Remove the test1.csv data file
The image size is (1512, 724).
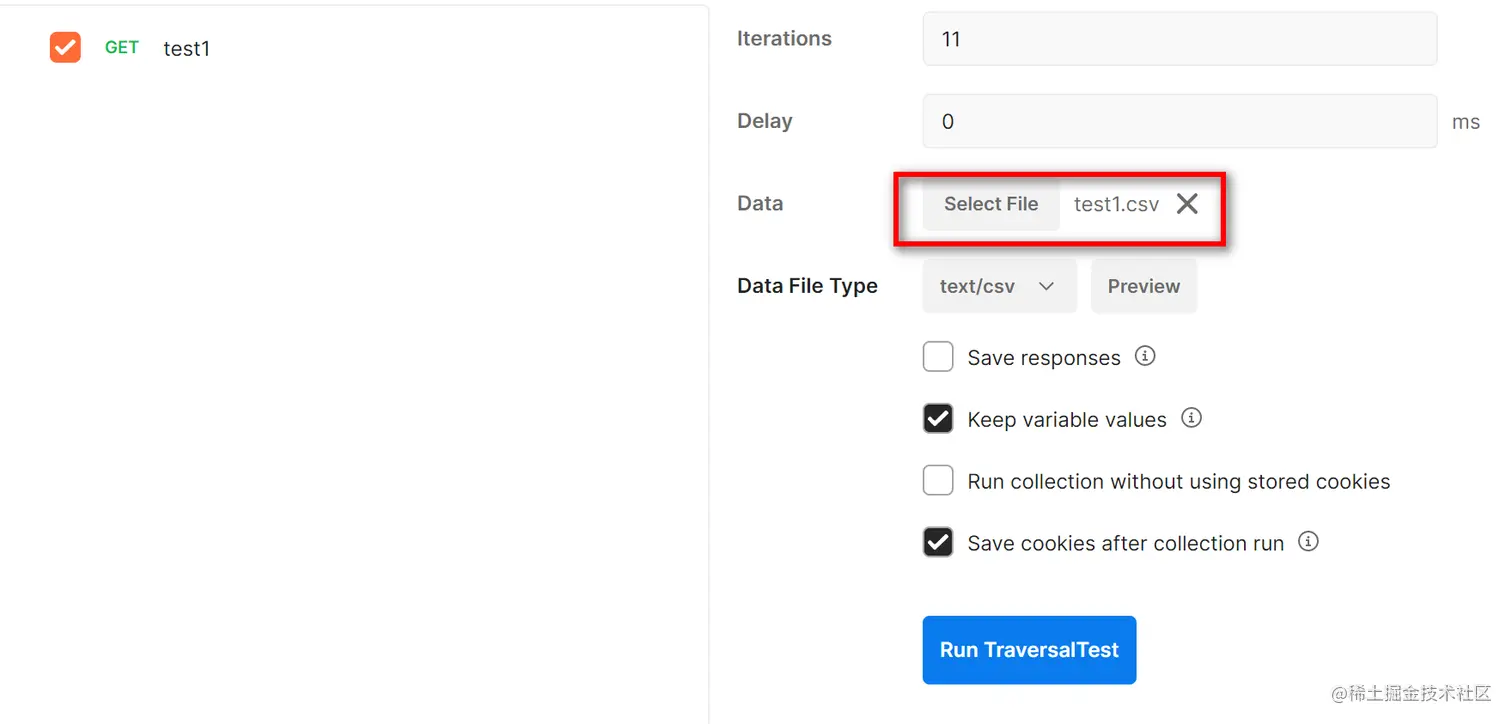click(x=1187, y=204)
